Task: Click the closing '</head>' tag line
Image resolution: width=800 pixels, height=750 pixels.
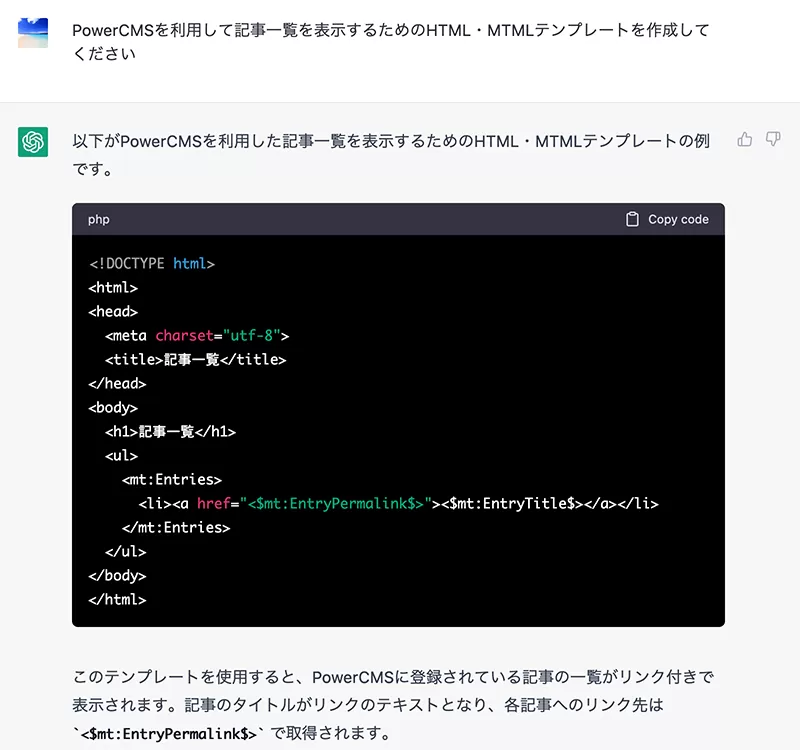Action: tap(117, 383)
